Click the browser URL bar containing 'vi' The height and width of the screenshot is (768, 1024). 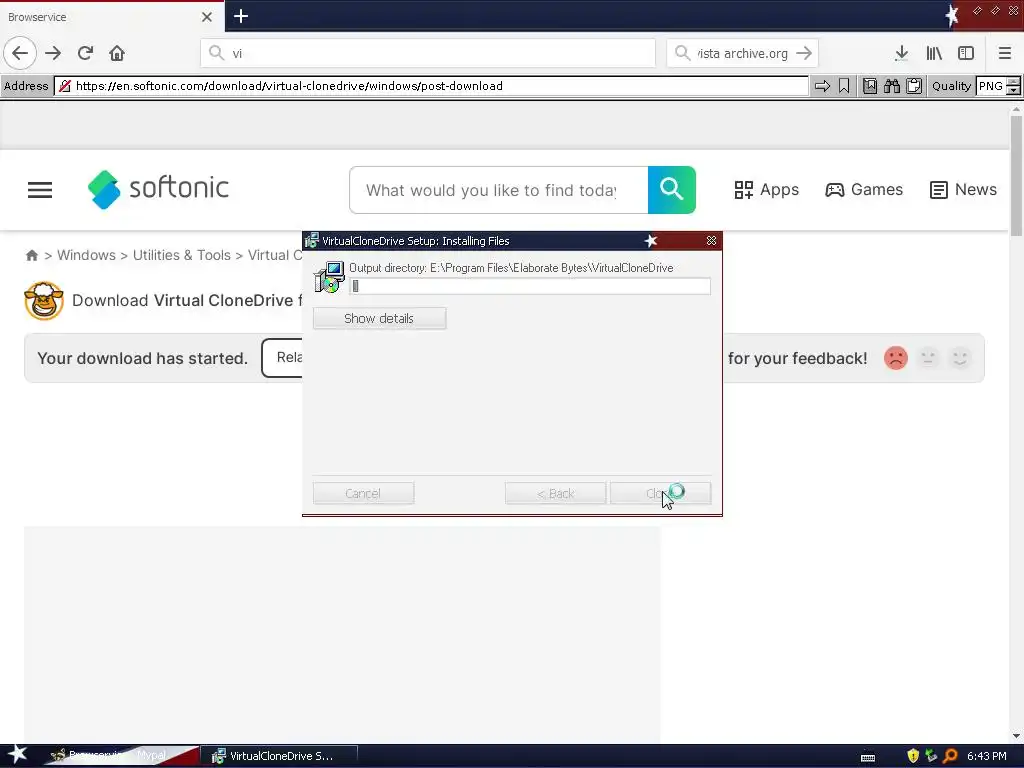(428, 53)
